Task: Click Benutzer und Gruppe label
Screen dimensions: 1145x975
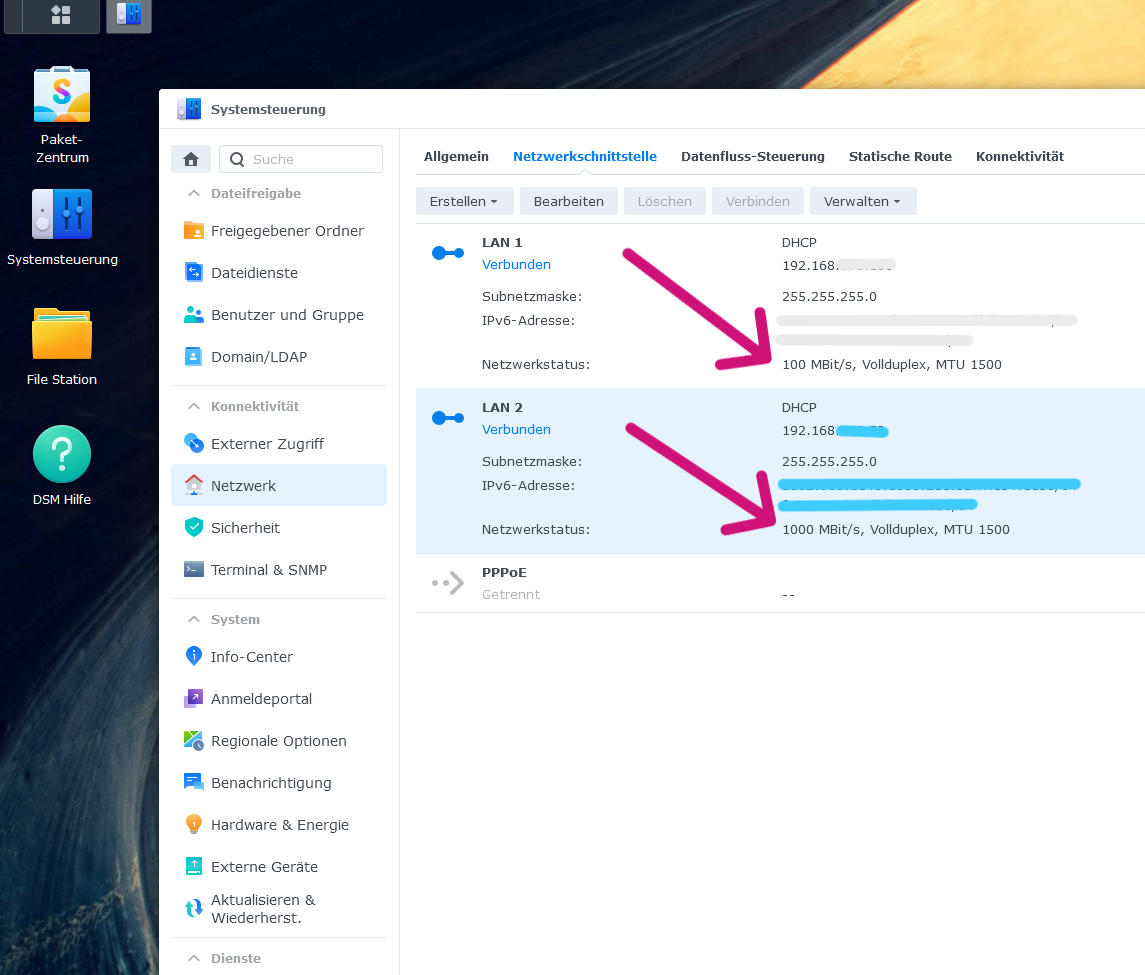Action: [287, 315]
